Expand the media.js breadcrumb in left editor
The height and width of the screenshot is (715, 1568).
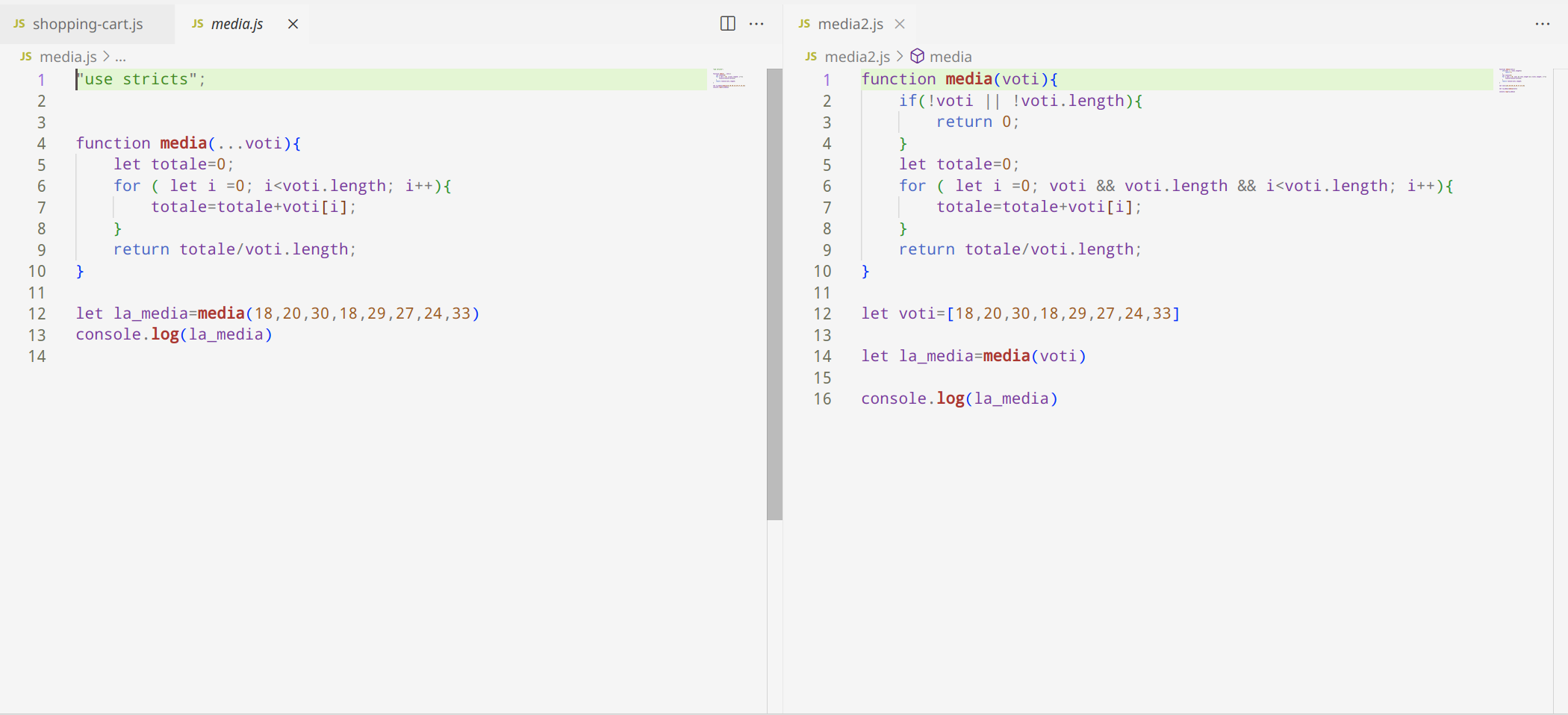[68, 57]
